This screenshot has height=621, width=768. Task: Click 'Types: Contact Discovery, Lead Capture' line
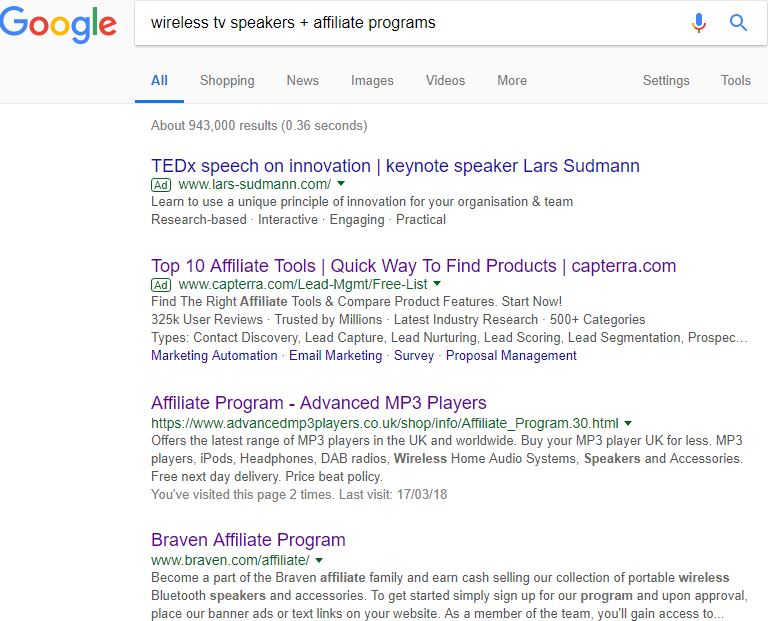pyautogui.click(x=449, y=338)
